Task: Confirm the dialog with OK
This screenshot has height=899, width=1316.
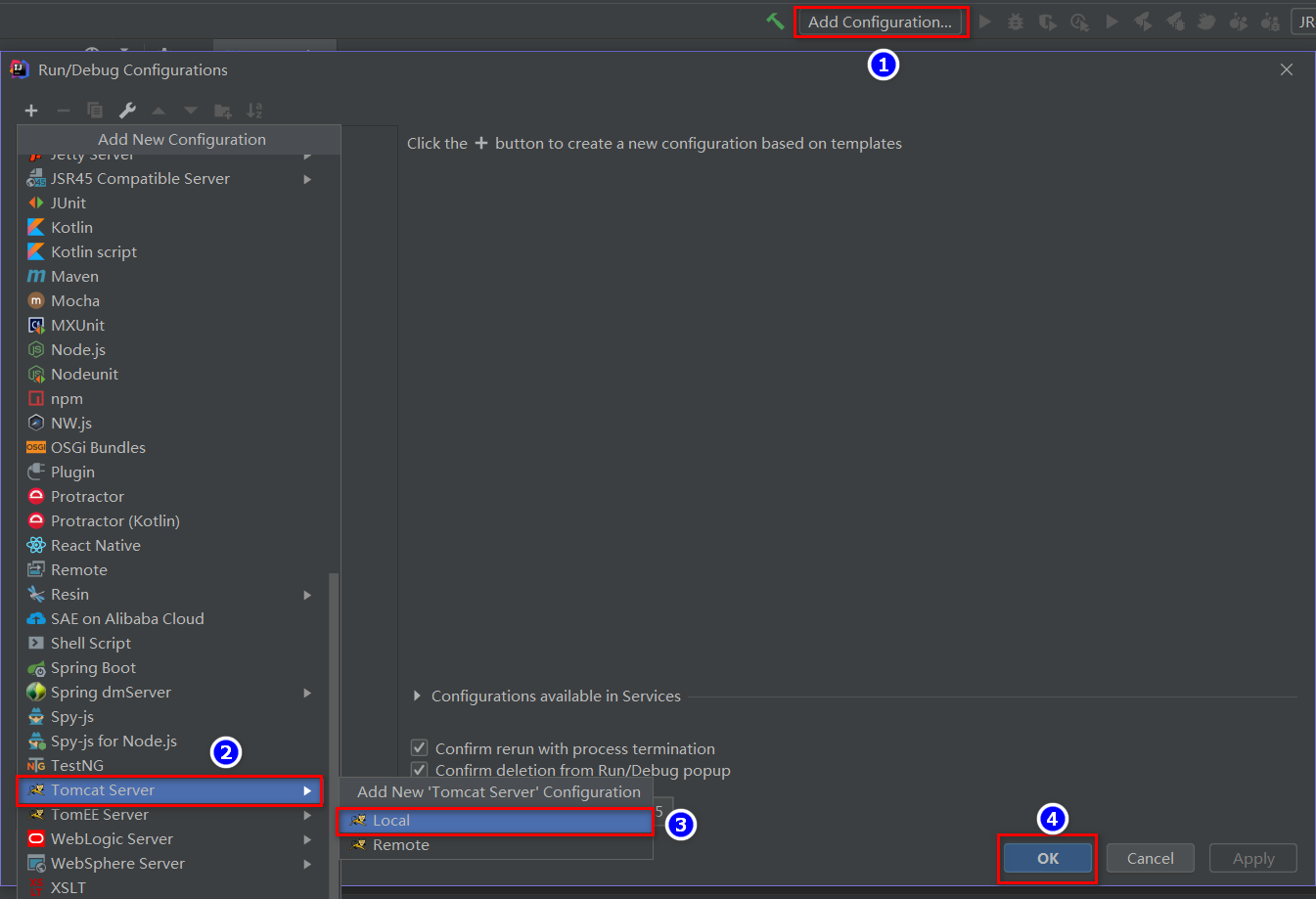Action: point(1048,858)
